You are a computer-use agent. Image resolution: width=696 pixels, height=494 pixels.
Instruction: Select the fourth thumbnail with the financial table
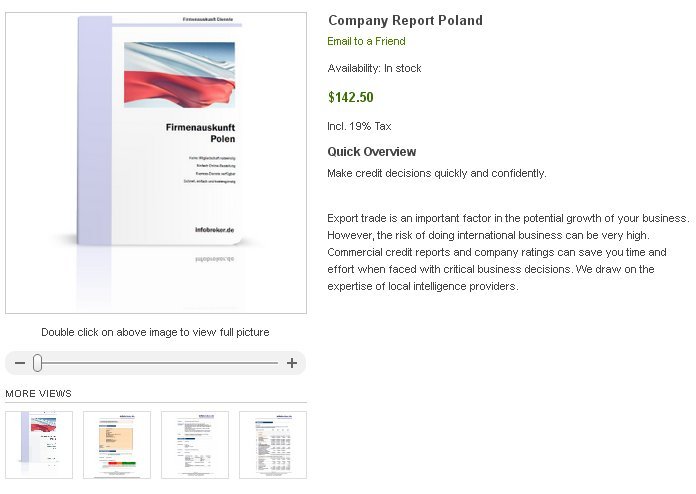273,444
